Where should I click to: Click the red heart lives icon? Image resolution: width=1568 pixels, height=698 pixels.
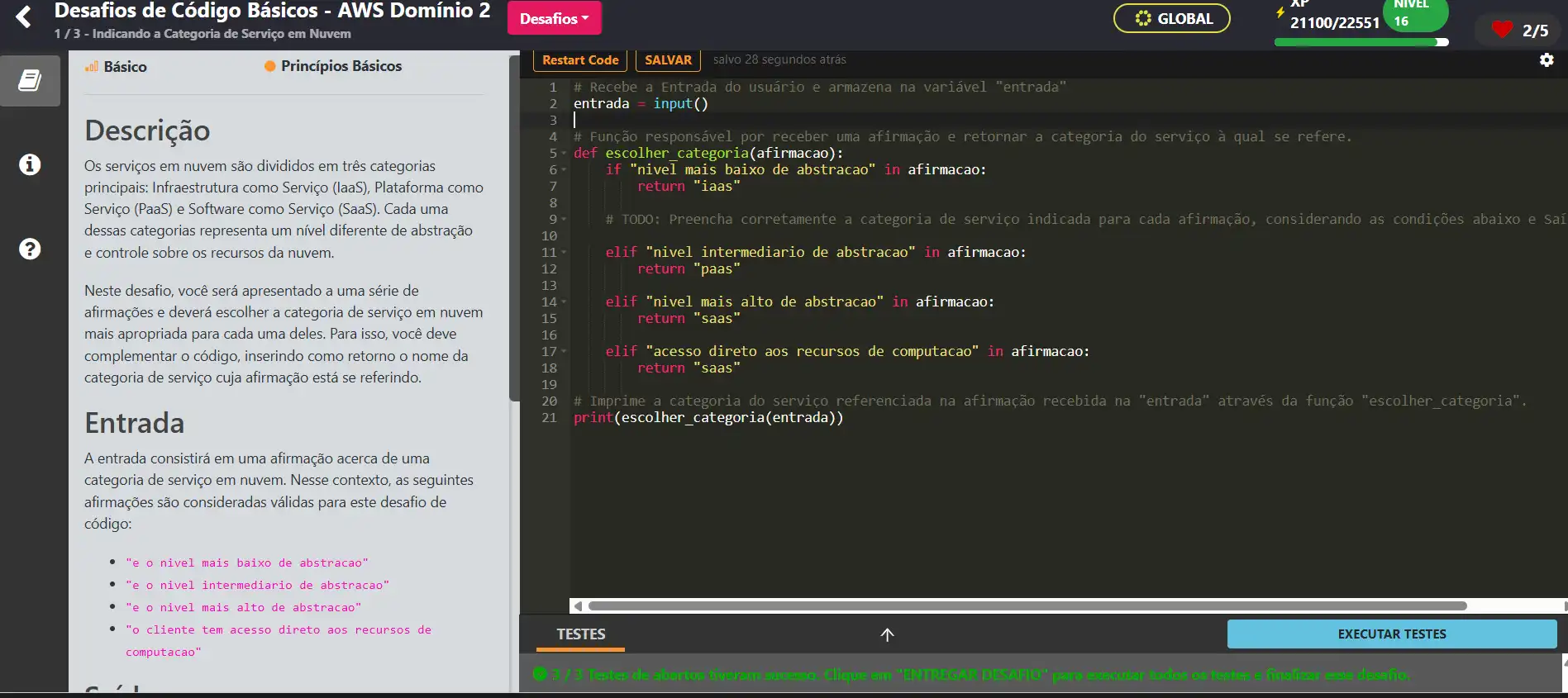pos(1502,31)
